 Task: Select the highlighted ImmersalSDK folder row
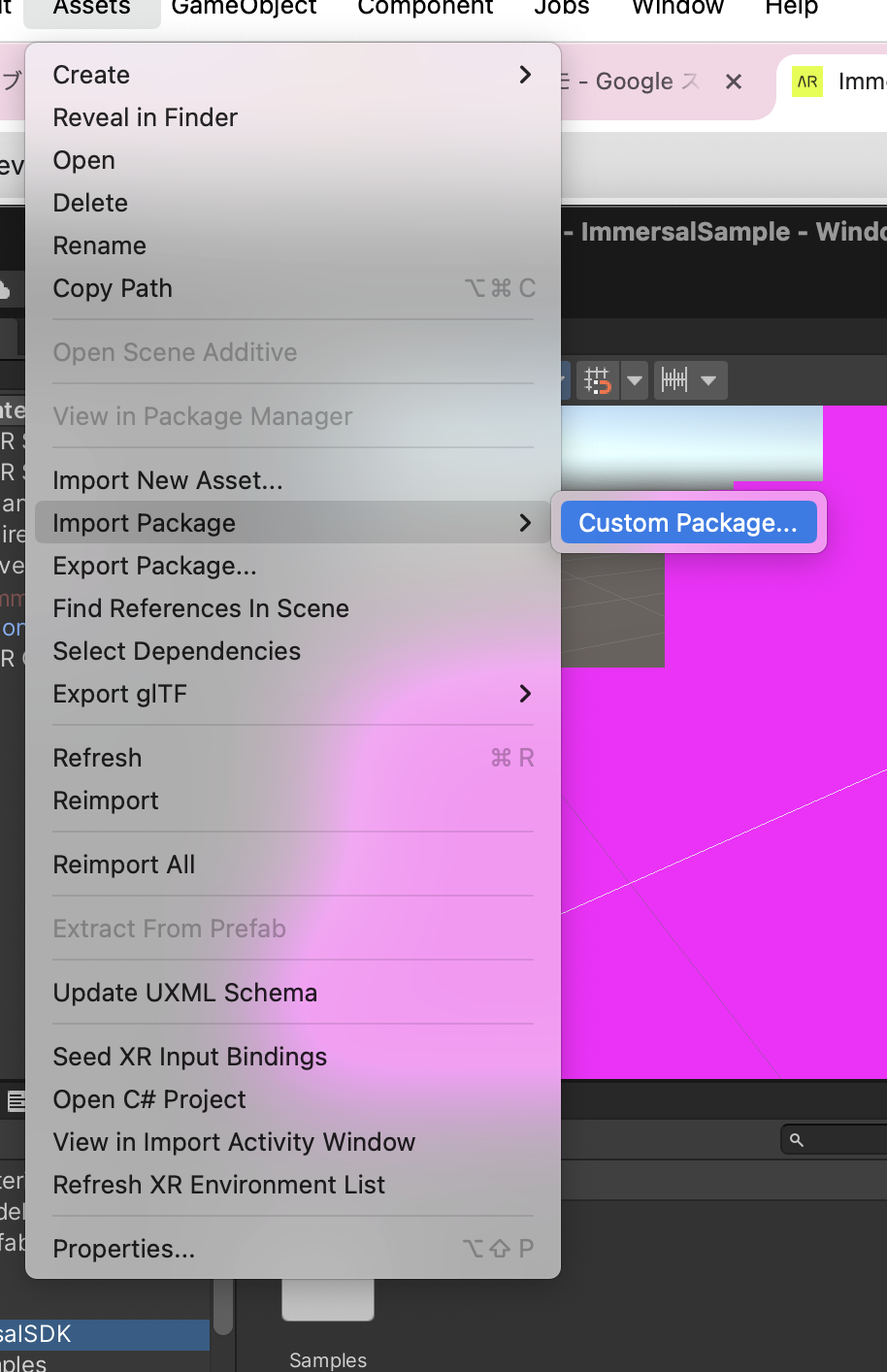click(97, 1334)
